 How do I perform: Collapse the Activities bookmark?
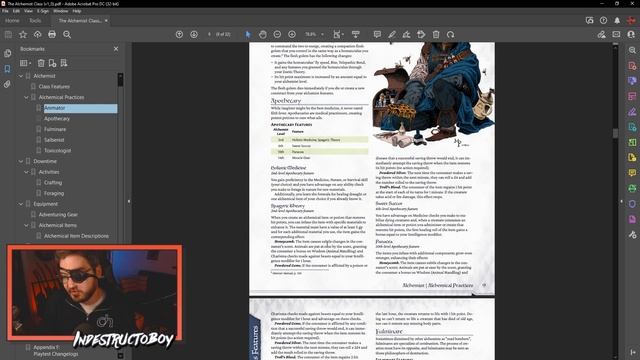(x=26, y=172)
